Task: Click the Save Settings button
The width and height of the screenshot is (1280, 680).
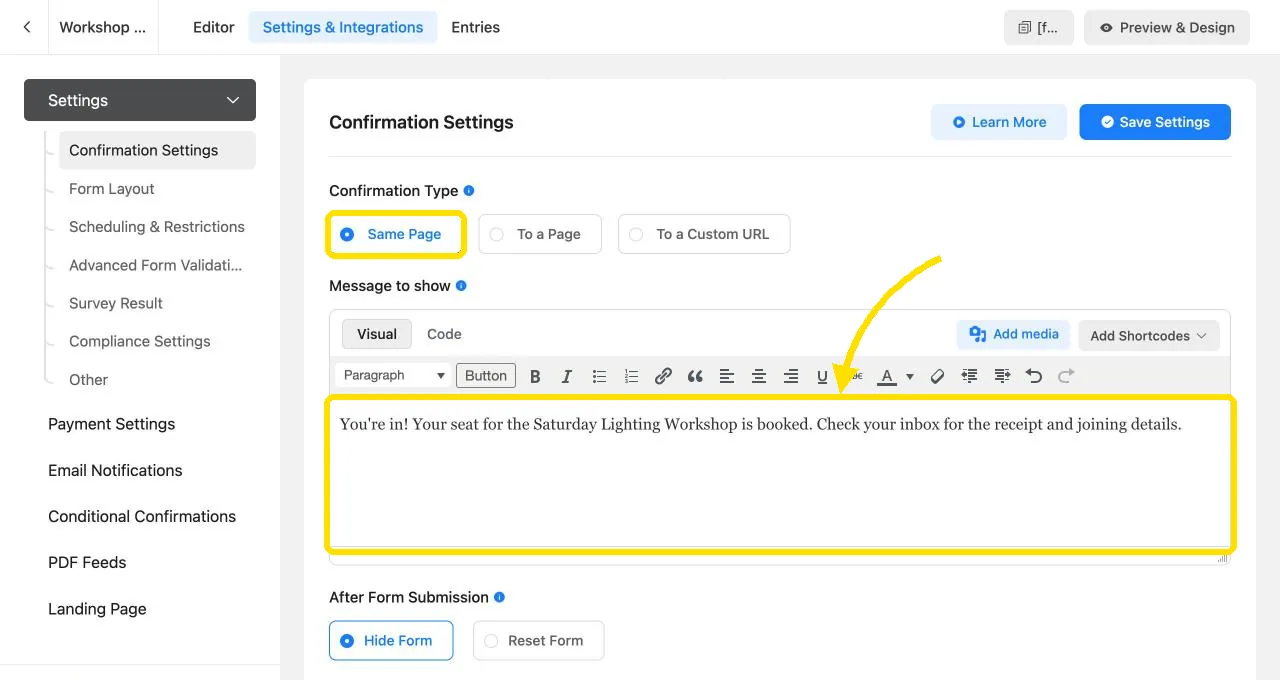Action: click(1155, 122)
